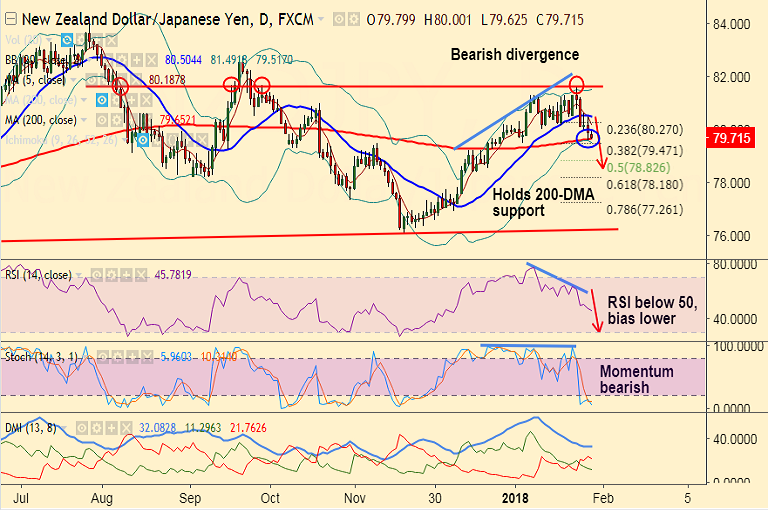Click the 84.000 price axis label
This screenshot has width=768, height=513.
pyautogui.click(x=732, y=24)
